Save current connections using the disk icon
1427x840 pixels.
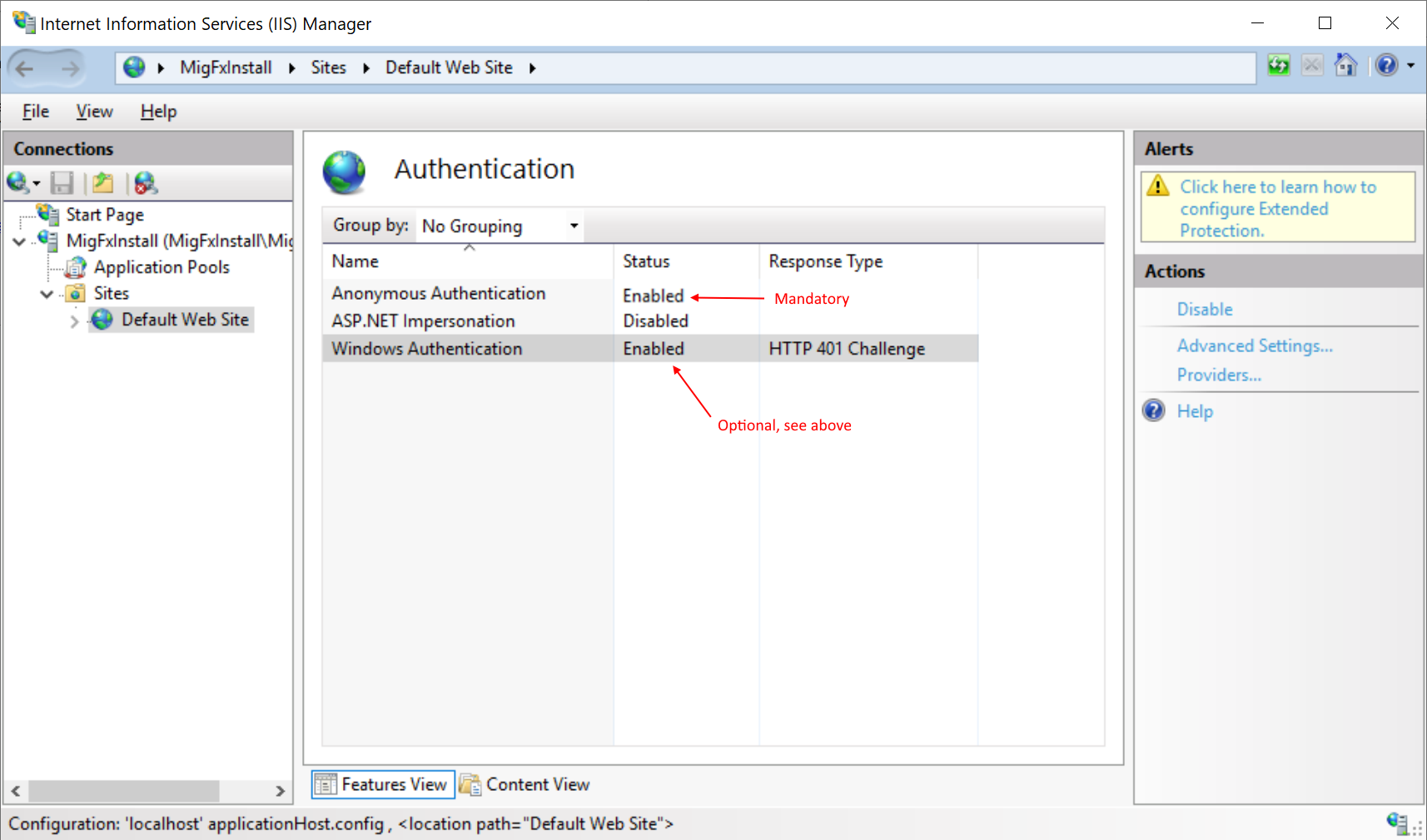[x=62, y=182]
